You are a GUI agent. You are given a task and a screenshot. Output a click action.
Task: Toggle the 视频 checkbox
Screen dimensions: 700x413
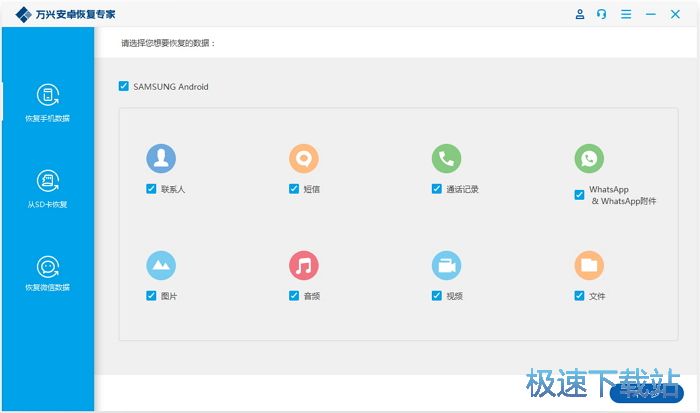coord(437,296)
